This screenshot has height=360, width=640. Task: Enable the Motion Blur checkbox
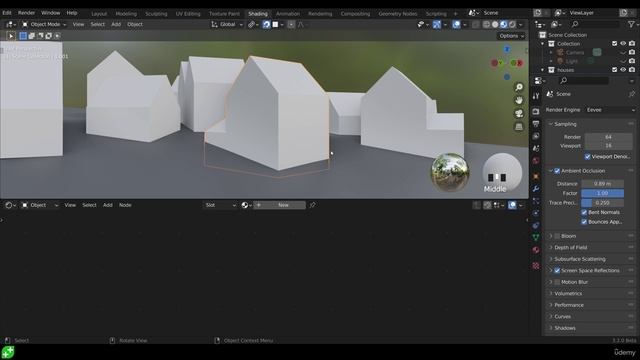557,282
